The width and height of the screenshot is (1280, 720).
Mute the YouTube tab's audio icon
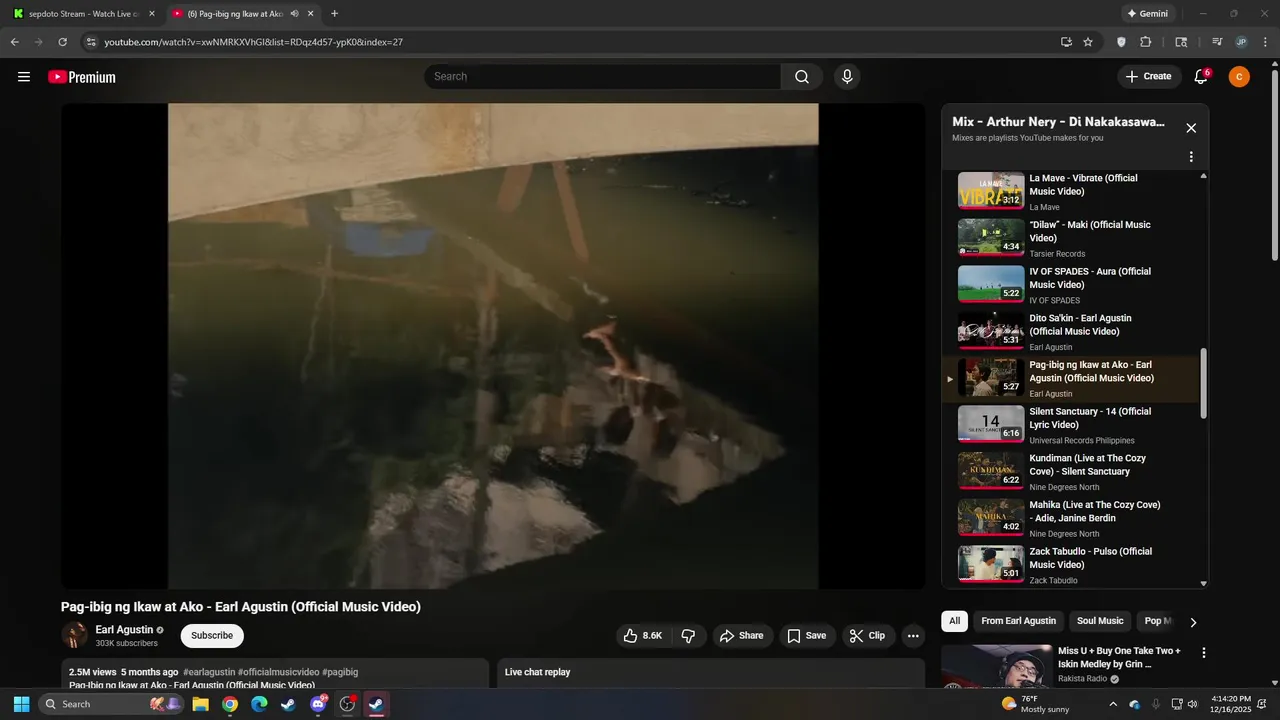295,14
